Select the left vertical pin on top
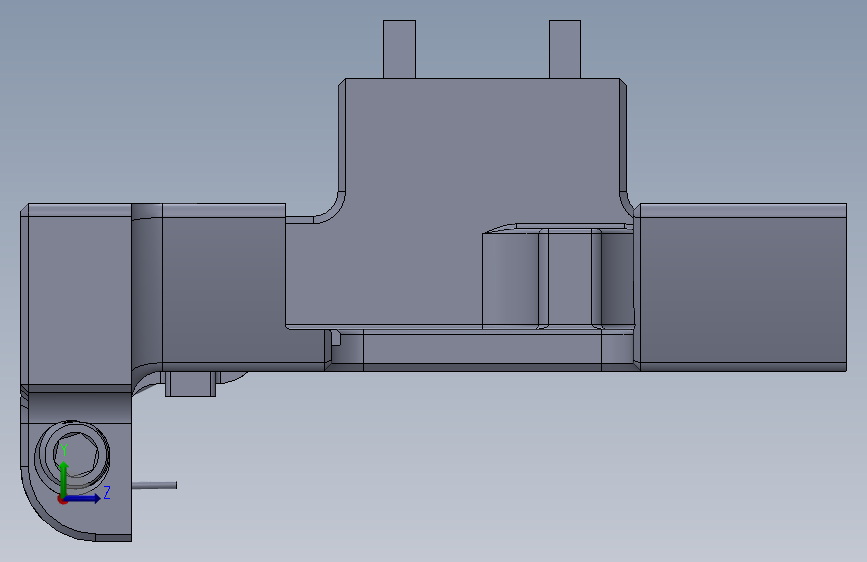The image size is (867, 562). [x=399, y=49]
